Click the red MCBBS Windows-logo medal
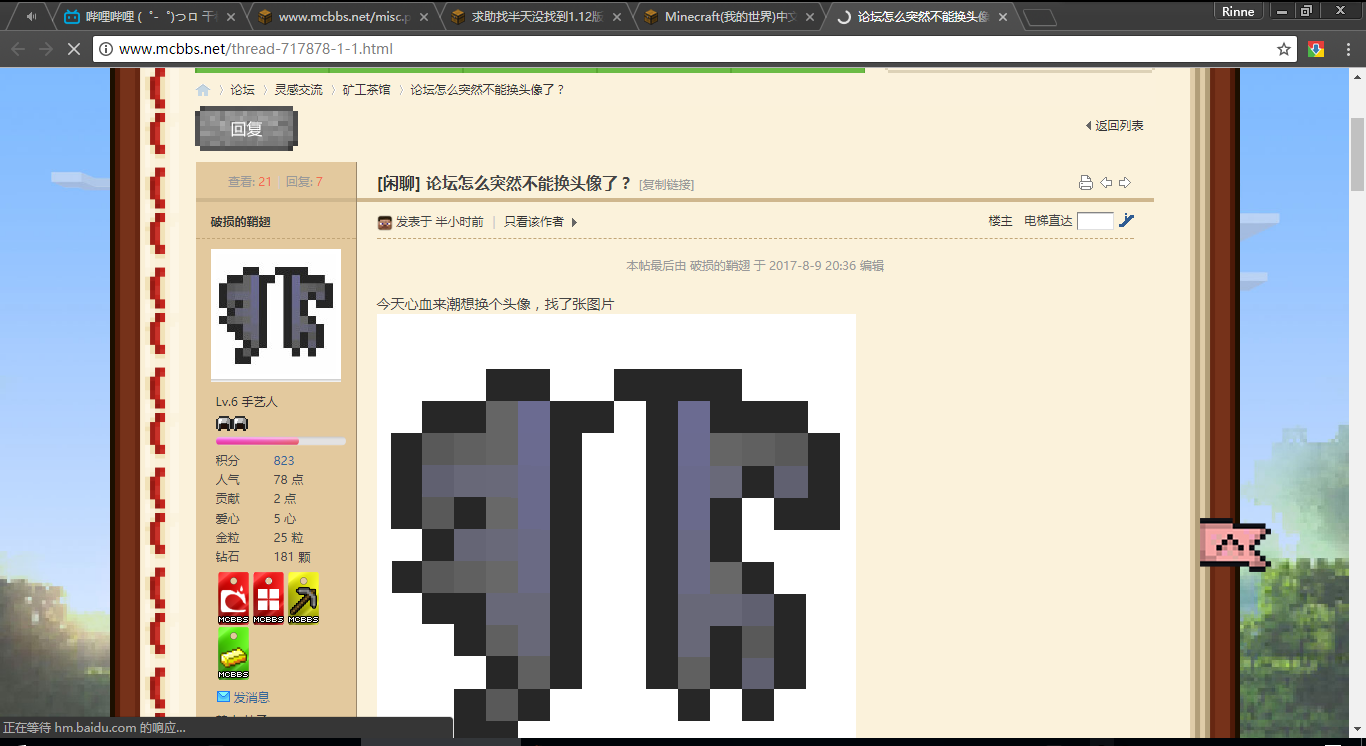The height and width of the screenshot is (746, 1366). point(268,598)
